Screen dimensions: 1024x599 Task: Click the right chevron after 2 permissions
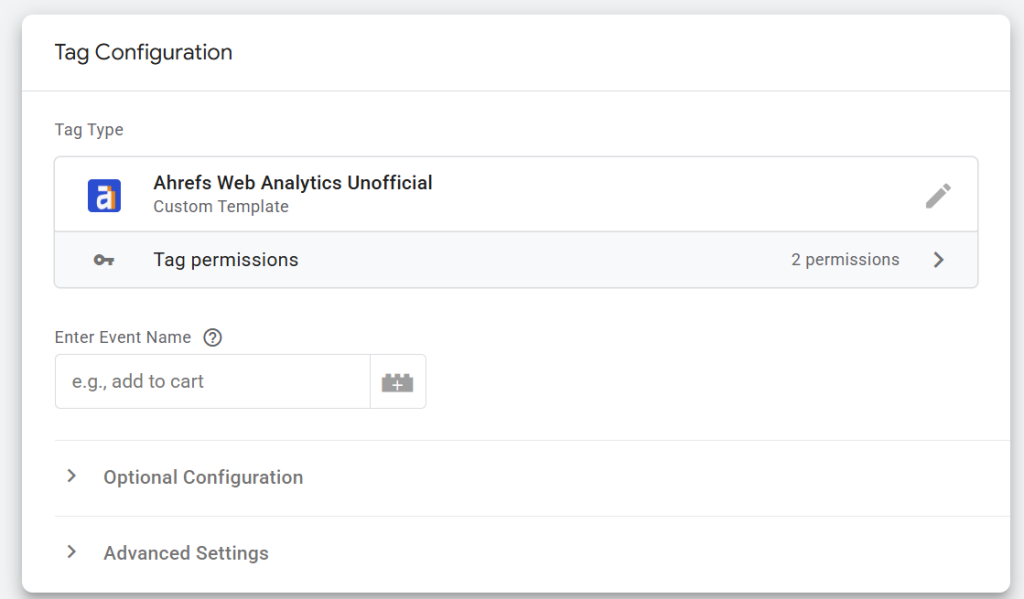pyautogui.click(x=938, y=260)
